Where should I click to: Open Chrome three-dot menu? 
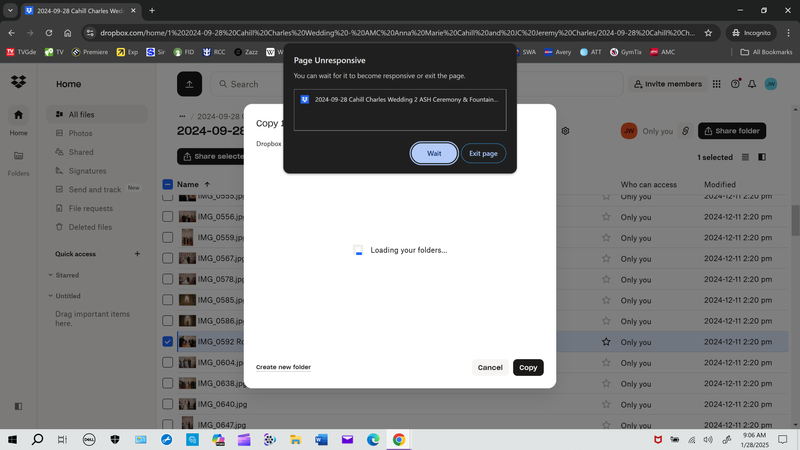pos(788,33)
